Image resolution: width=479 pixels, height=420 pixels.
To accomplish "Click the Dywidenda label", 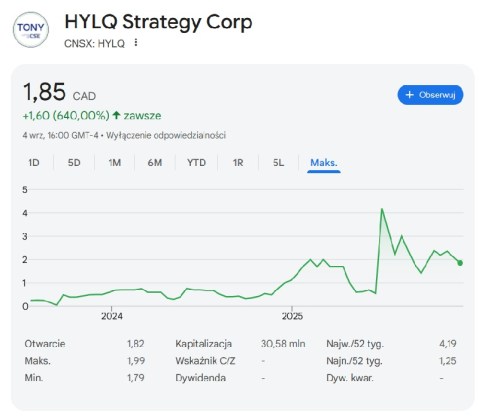I will (201, 378).
